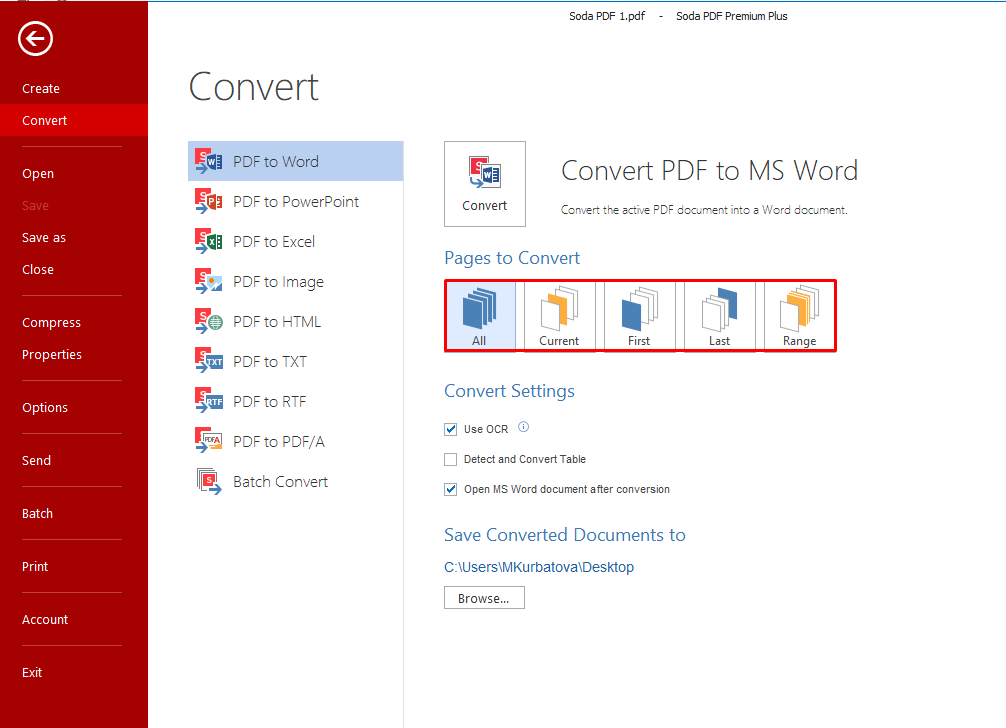The width and height of the screenshot is (1006, 728).
Task: Open the Create menu item
Action: pyautogui.click(x=41, y=89)
